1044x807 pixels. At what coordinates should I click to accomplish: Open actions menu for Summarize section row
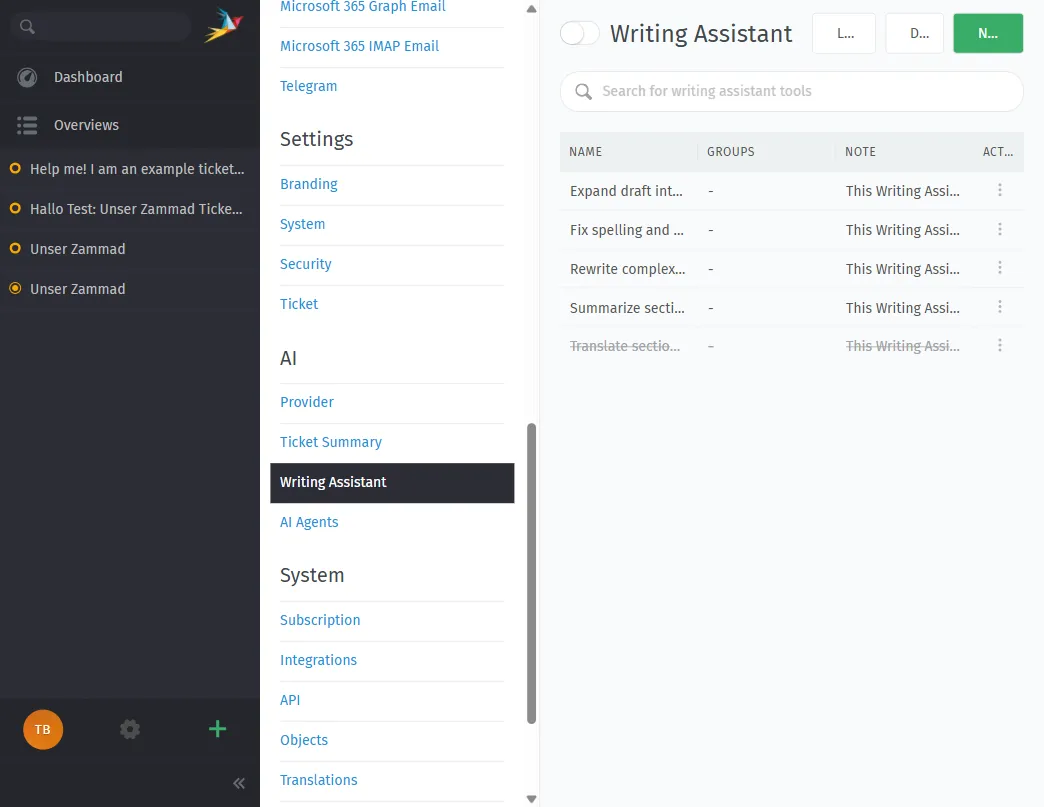999,306
